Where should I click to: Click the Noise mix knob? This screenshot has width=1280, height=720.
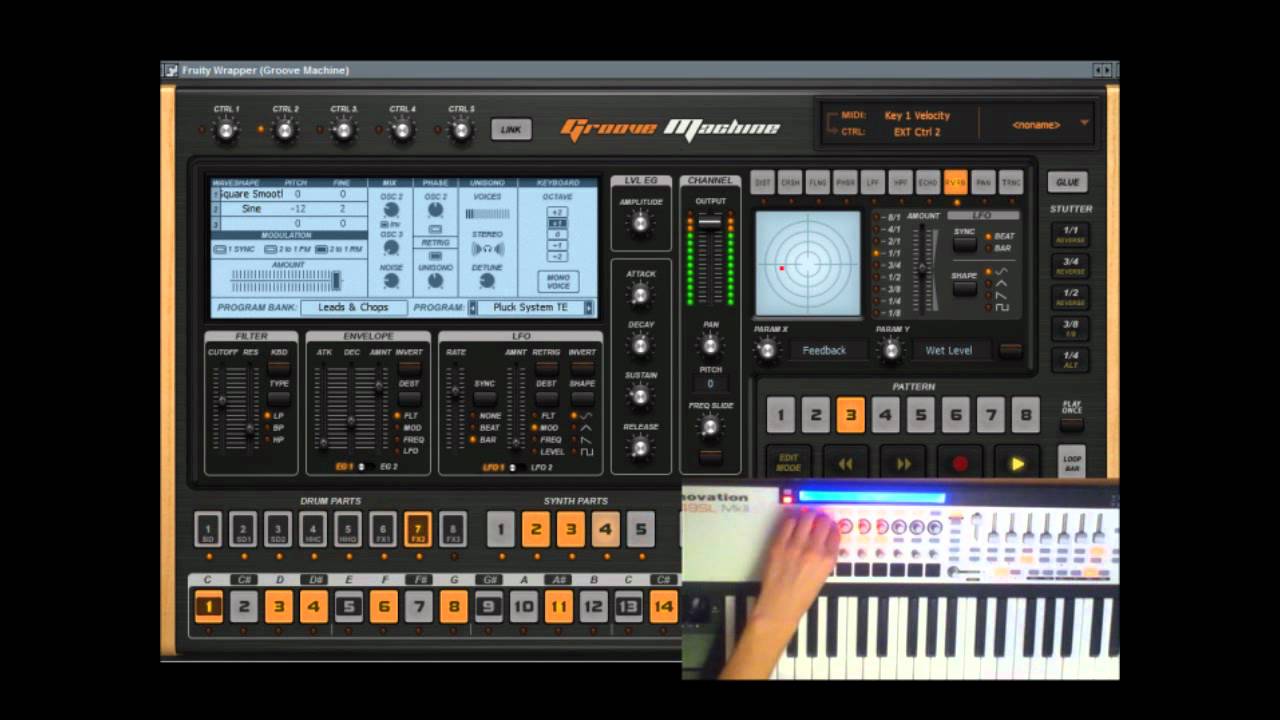coord(391,282)
